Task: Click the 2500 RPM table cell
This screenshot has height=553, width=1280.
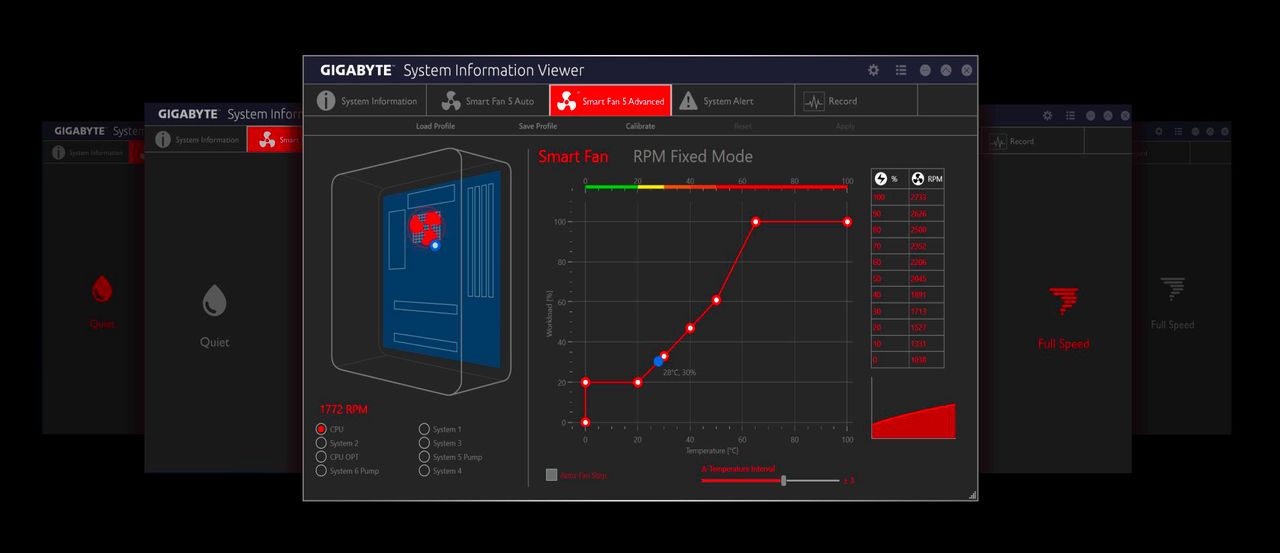Action: tap(926, 230)
